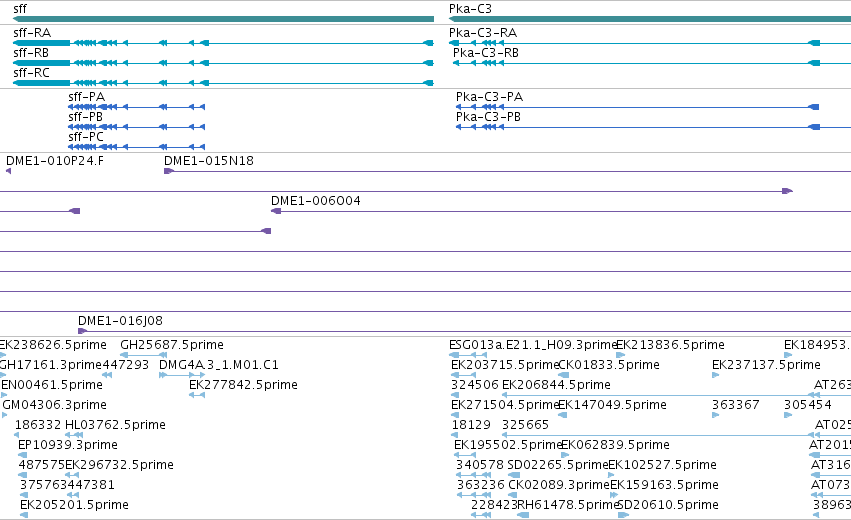
Task: Select the Pka-C3-RB transcript label
Action: 486,53
